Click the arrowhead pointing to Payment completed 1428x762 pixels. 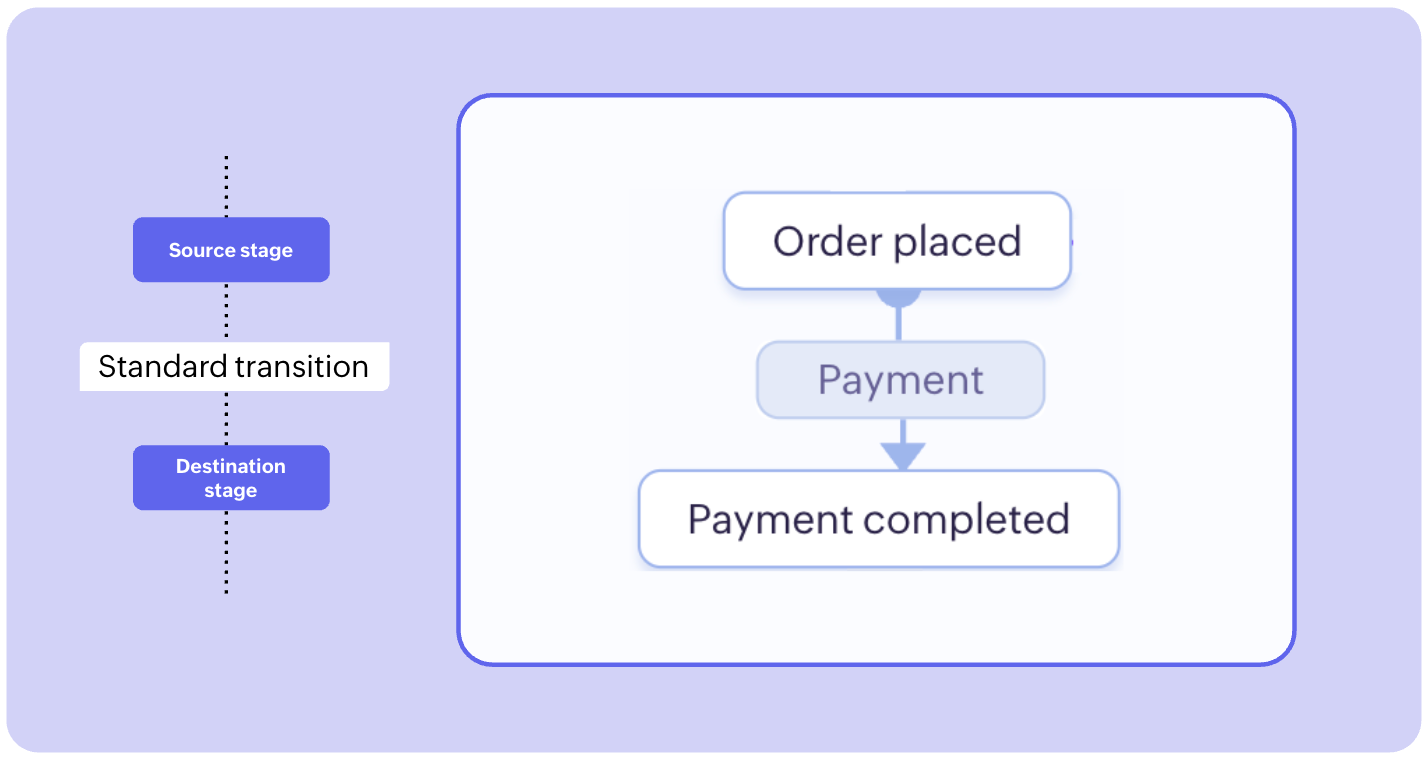click(902, 456)
